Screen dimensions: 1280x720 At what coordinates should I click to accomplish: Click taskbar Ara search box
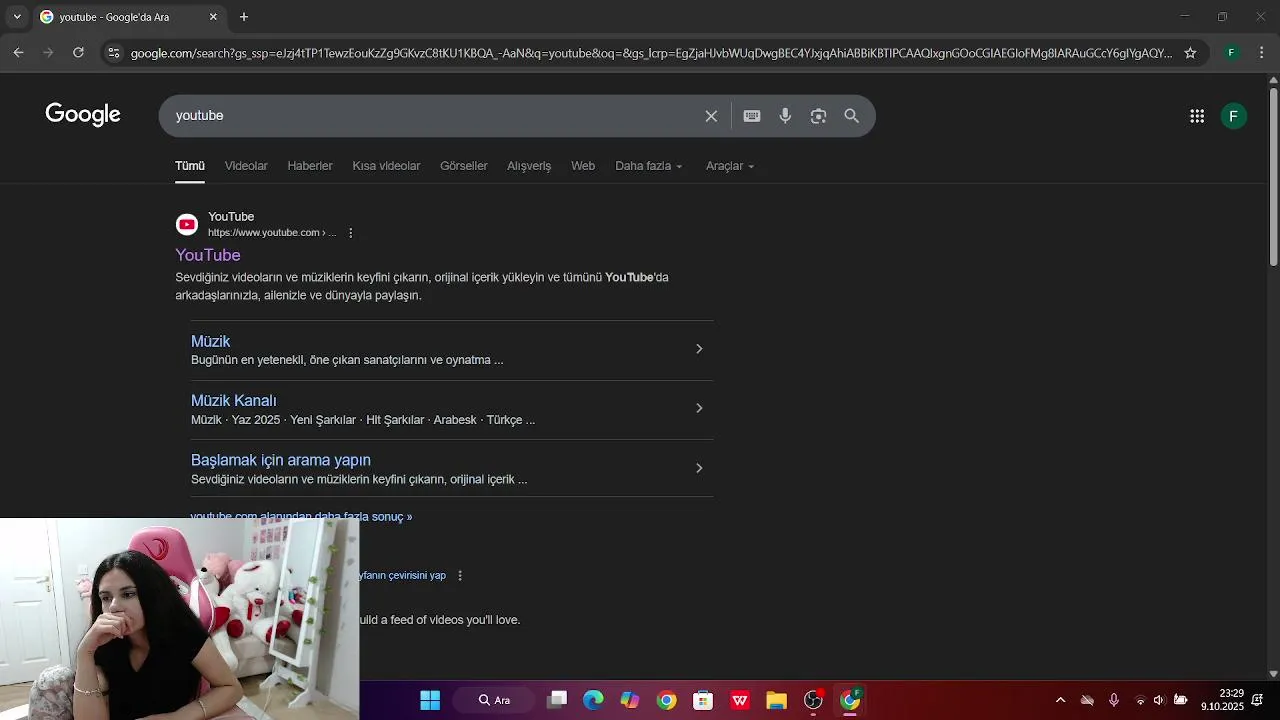point(495,700)
